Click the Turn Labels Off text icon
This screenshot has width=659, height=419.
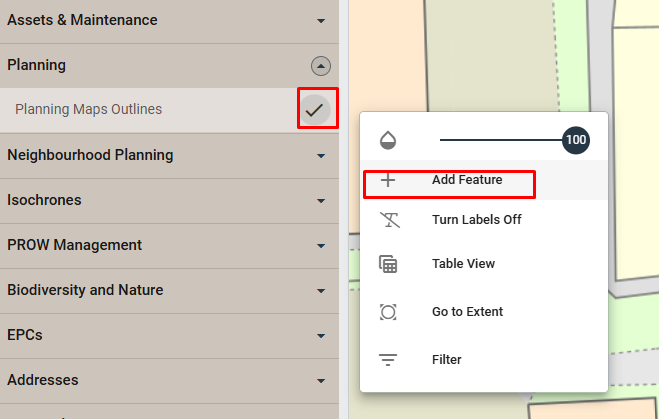tap(388, 220)
